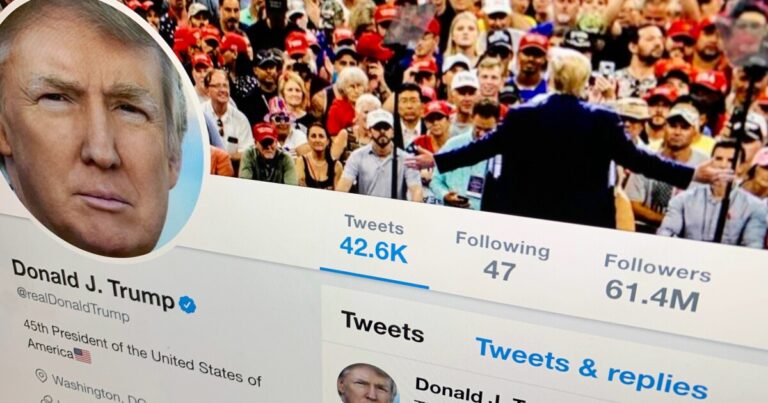Click the link icon below Washington
The image size is (768, 403).
[x=46, y=399]
